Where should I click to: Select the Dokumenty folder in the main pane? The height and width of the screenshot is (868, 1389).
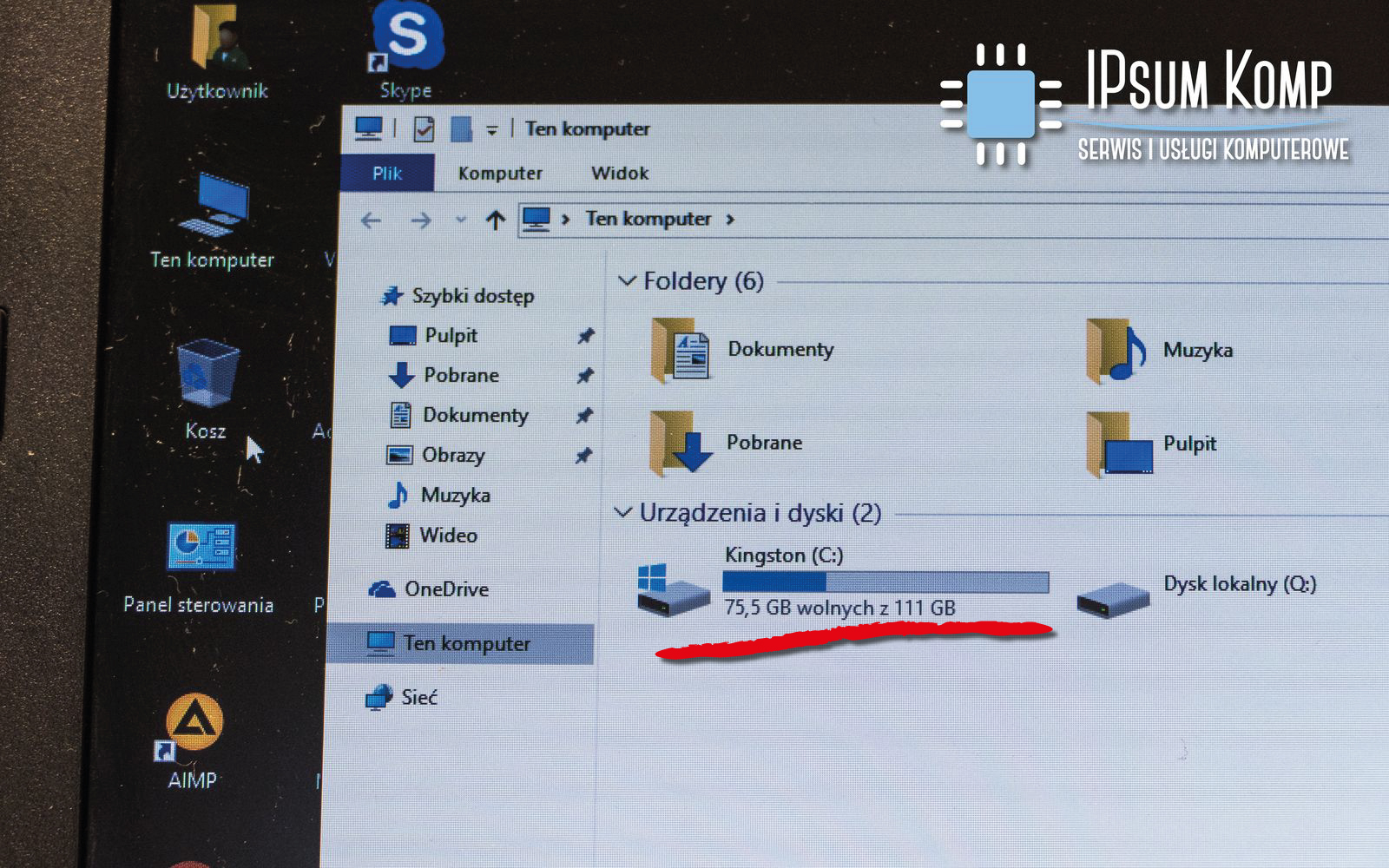[x=742, y=350]
